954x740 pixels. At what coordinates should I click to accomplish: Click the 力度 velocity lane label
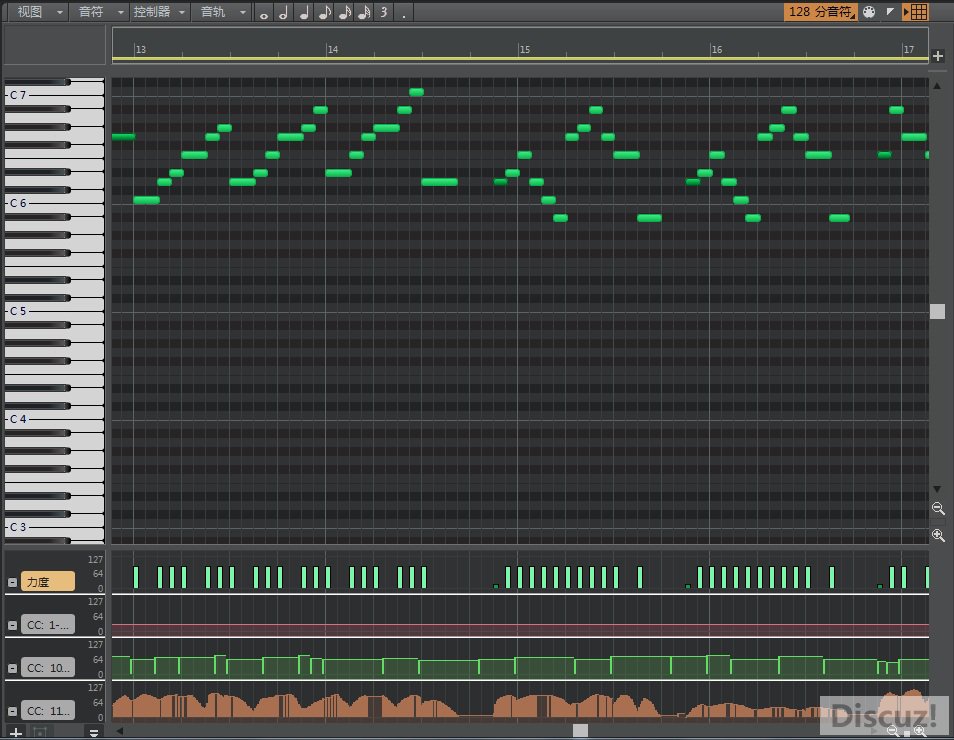48,582
